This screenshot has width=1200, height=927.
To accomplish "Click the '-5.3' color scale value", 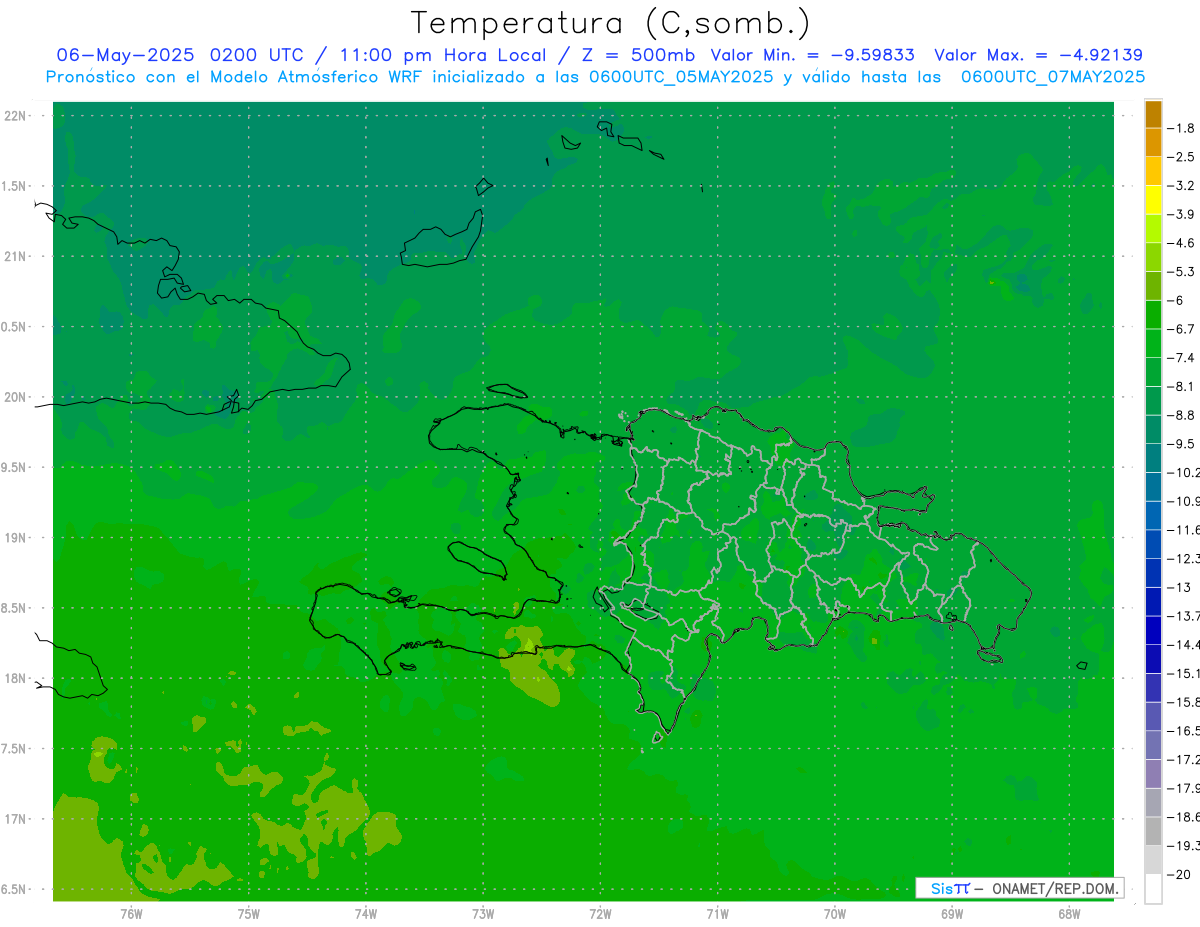I will click(x=1181, y=271).
